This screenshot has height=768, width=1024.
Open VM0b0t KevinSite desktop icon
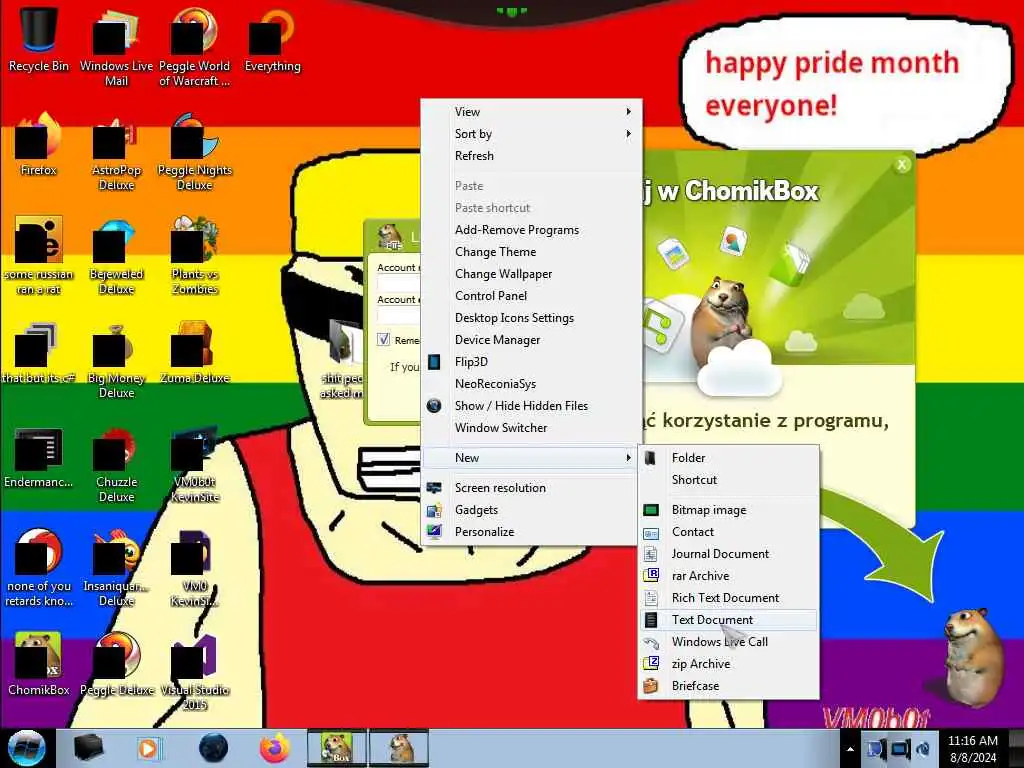[x=194, y=464]
